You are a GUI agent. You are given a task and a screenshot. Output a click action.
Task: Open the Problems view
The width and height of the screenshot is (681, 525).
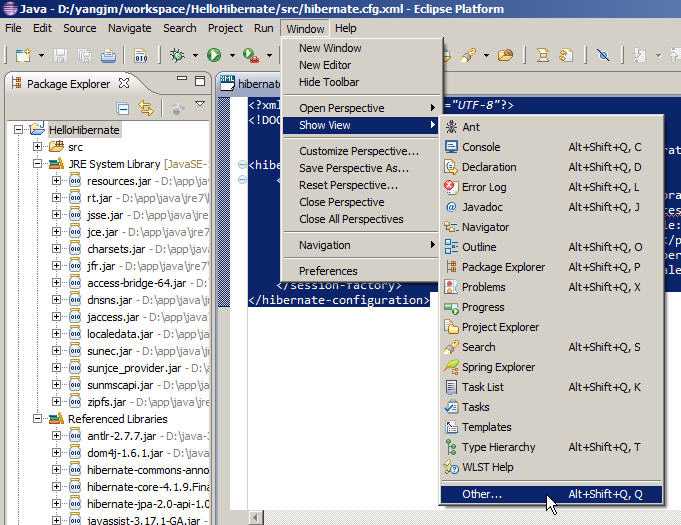point(552,287)
